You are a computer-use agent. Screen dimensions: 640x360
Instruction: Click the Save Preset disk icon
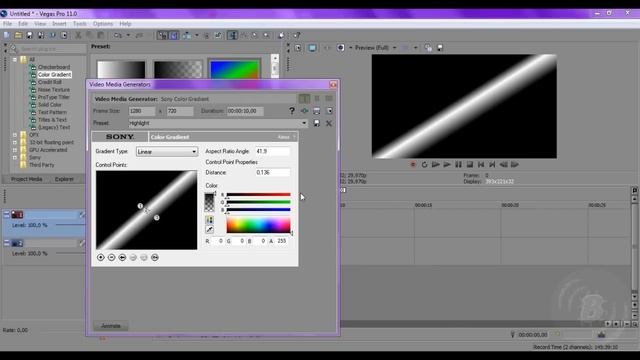tap(316, 123)
